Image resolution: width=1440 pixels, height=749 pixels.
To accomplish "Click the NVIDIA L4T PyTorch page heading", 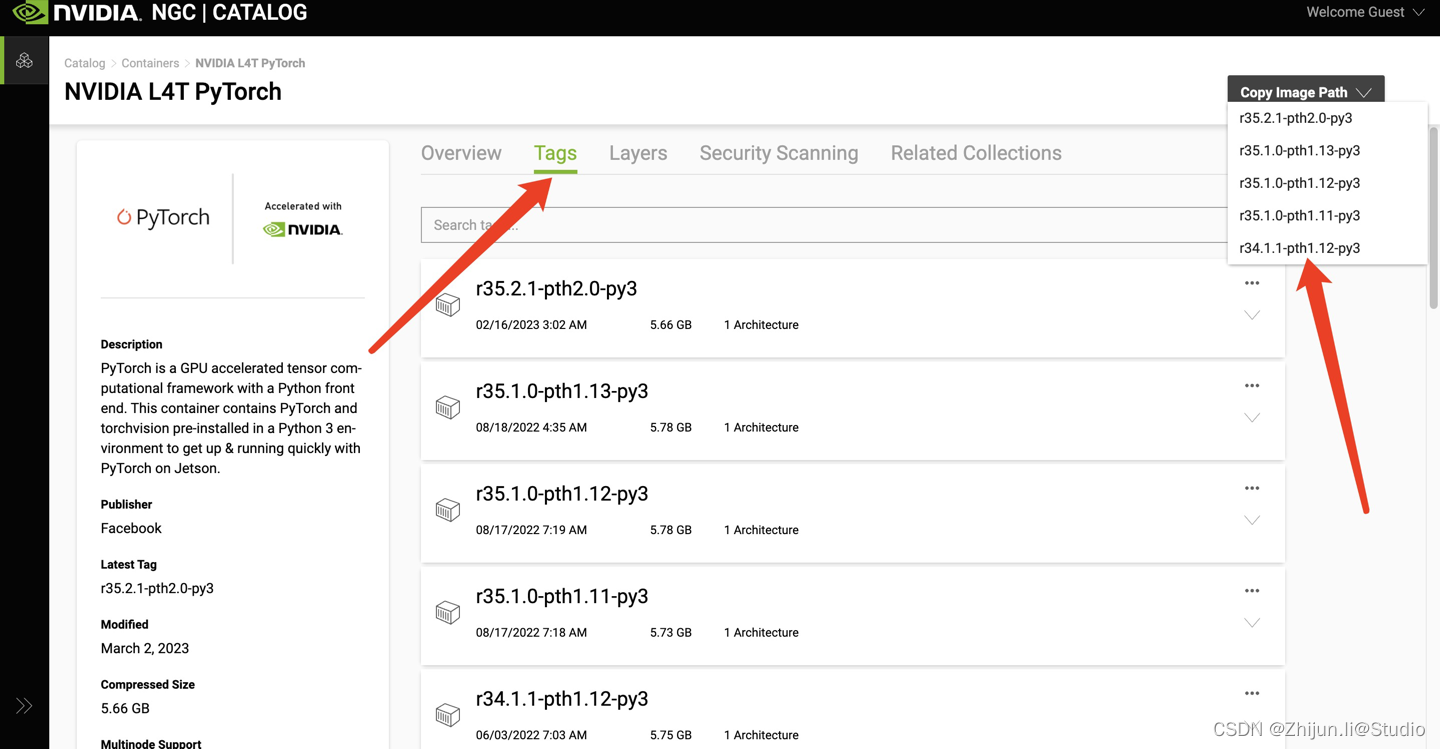I will coord(173,91).
